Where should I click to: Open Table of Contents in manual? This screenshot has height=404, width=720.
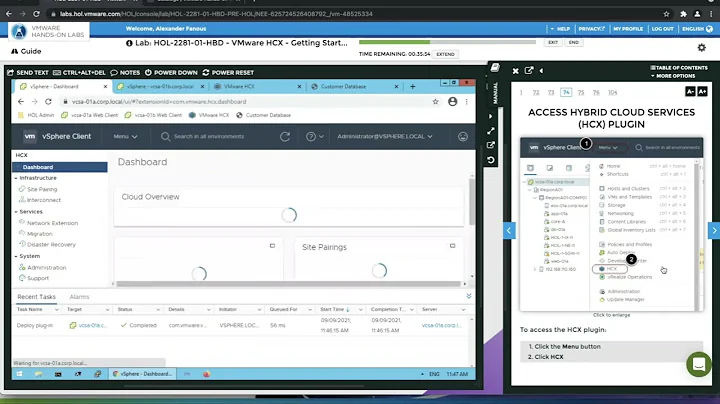(679, 67)
